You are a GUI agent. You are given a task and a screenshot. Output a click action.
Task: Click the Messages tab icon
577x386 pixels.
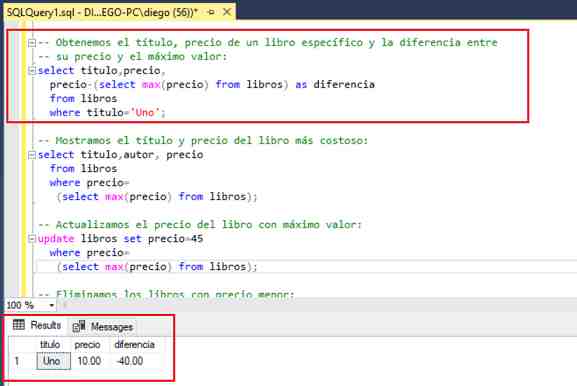79,326
